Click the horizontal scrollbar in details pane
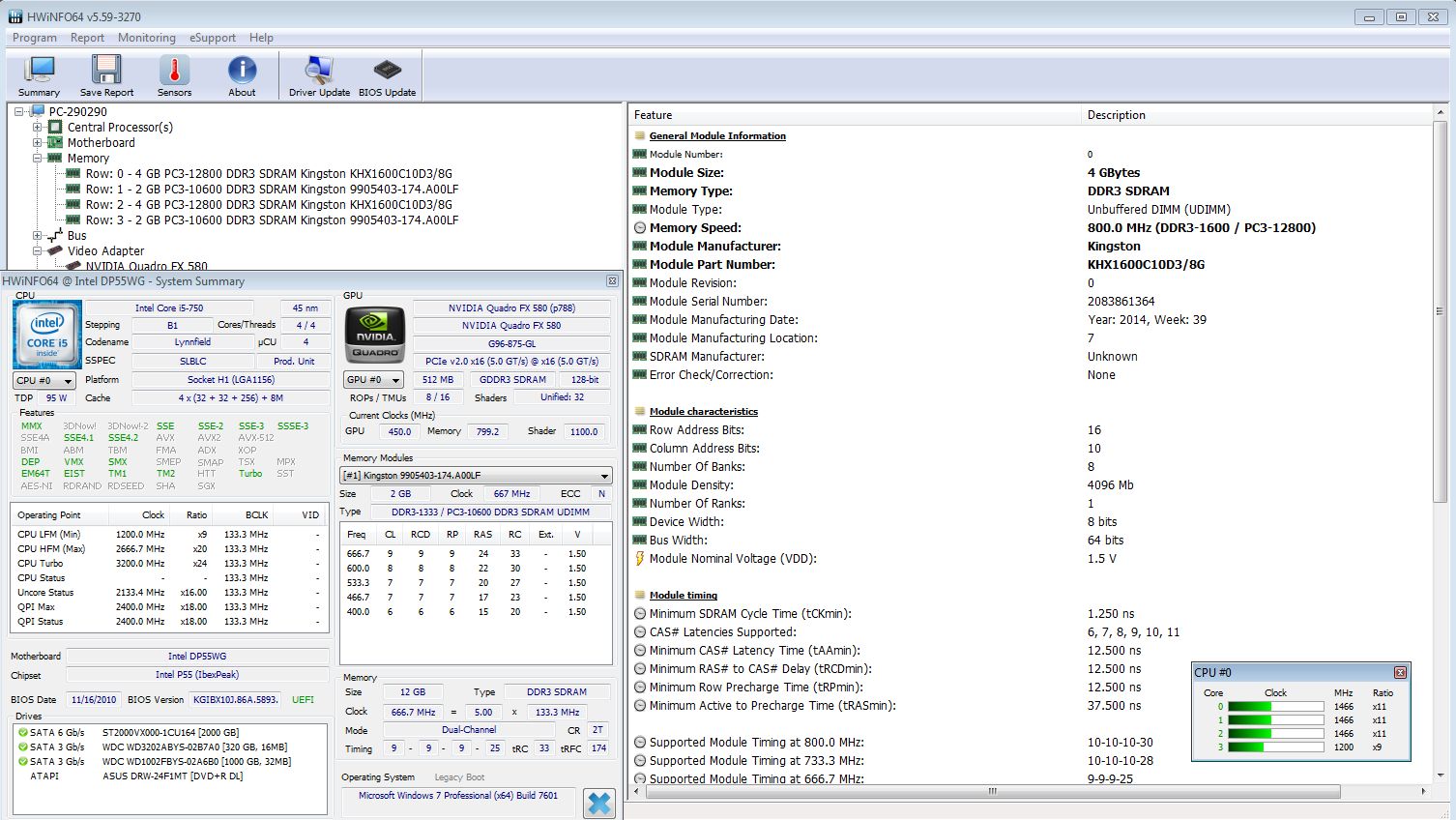1456x820 pixels. point(991,791)
